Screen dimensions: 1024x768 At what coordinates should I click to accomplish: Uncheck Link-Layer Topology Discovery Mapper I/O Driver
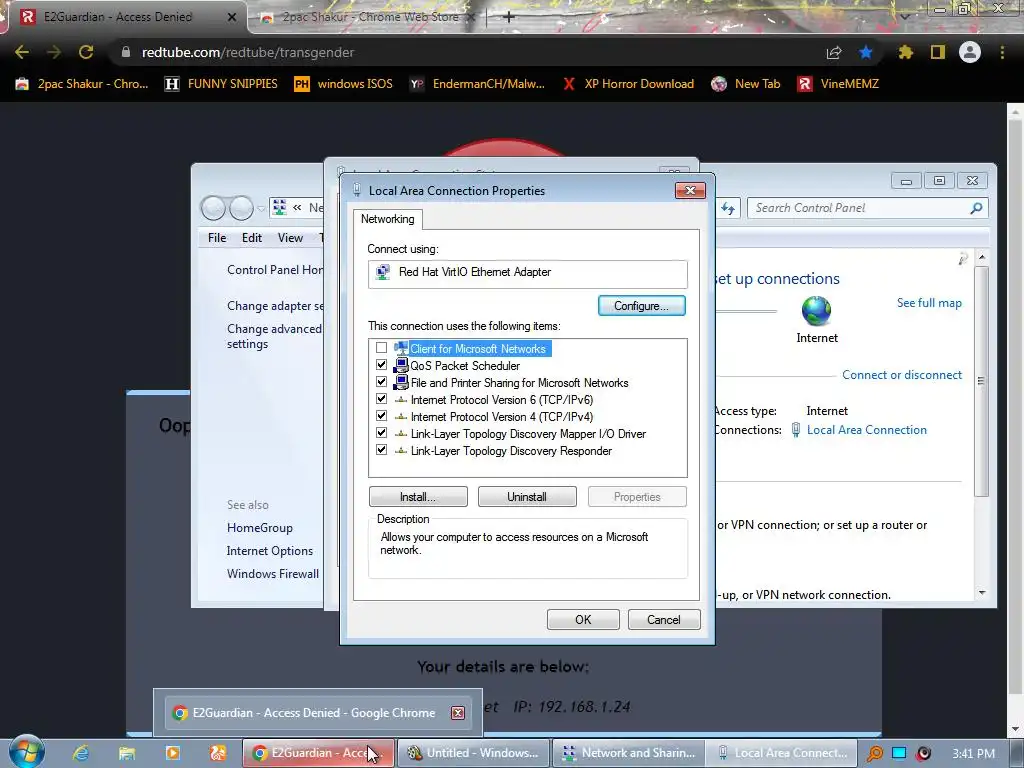(381, 434)
